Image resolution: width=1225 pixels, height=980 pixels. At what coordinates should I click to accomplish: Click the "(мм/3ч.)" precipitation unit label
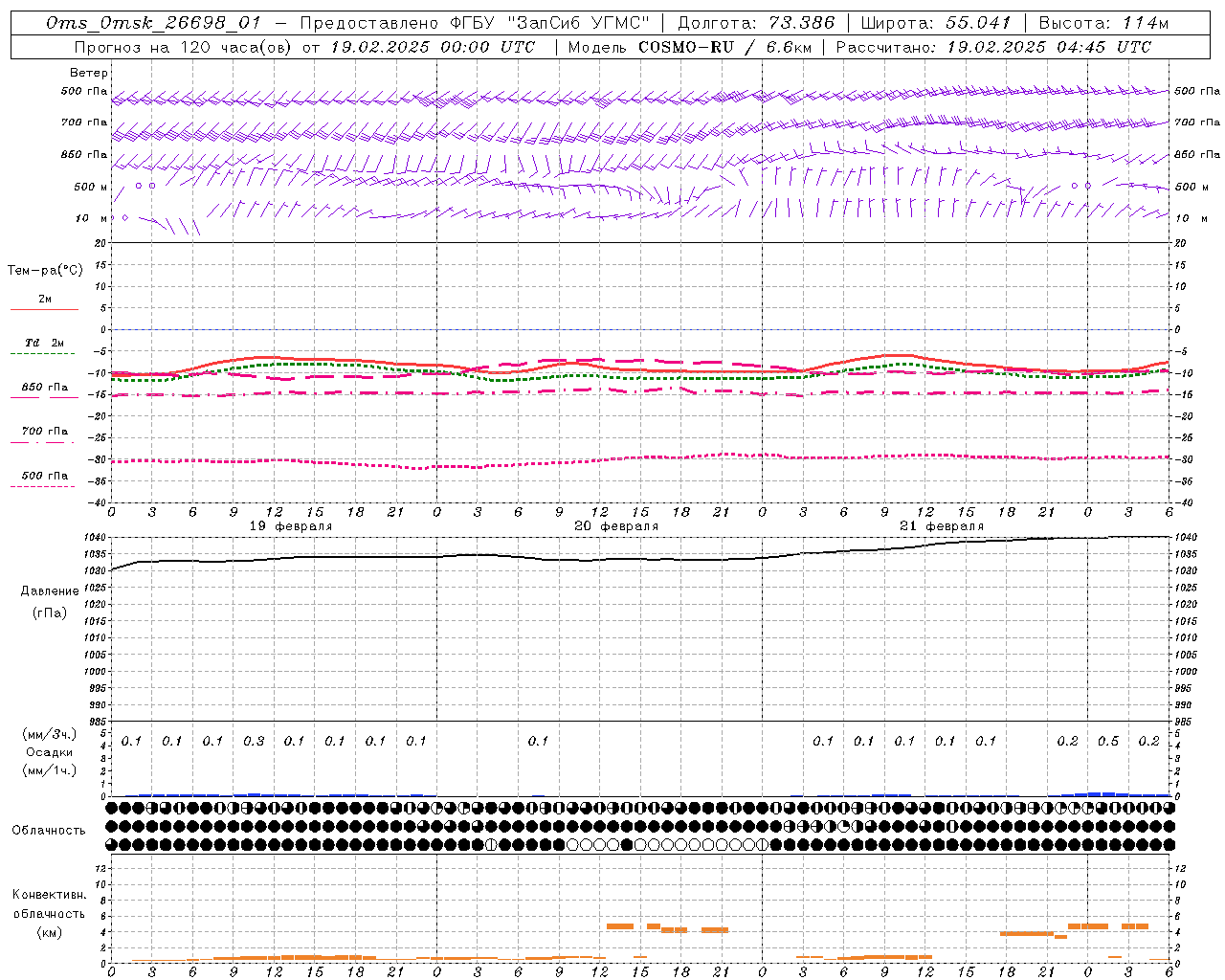pyautogui.click(x=50, y=734)
